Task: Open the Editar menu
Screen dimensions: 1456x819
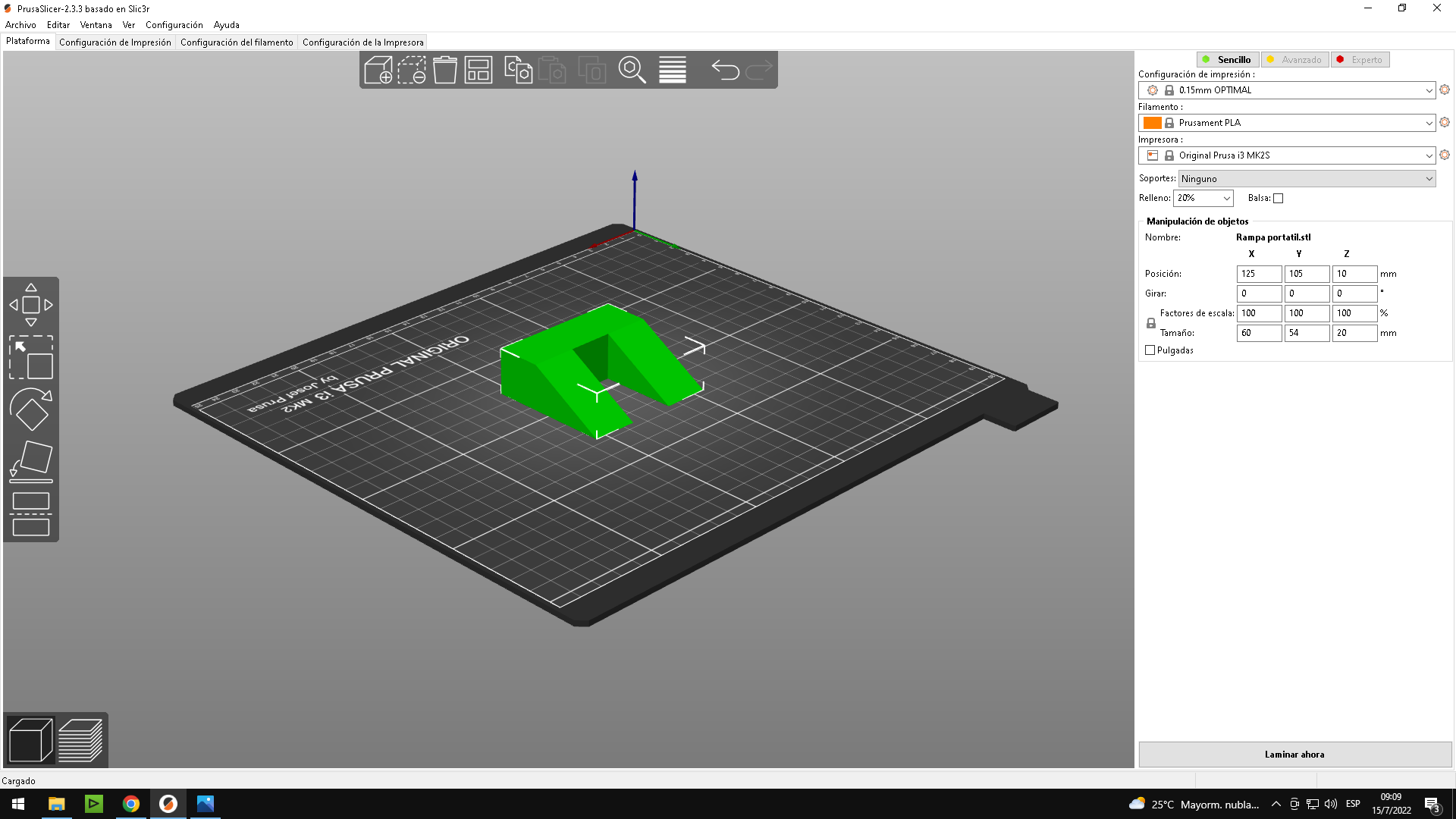Action: 58,25
